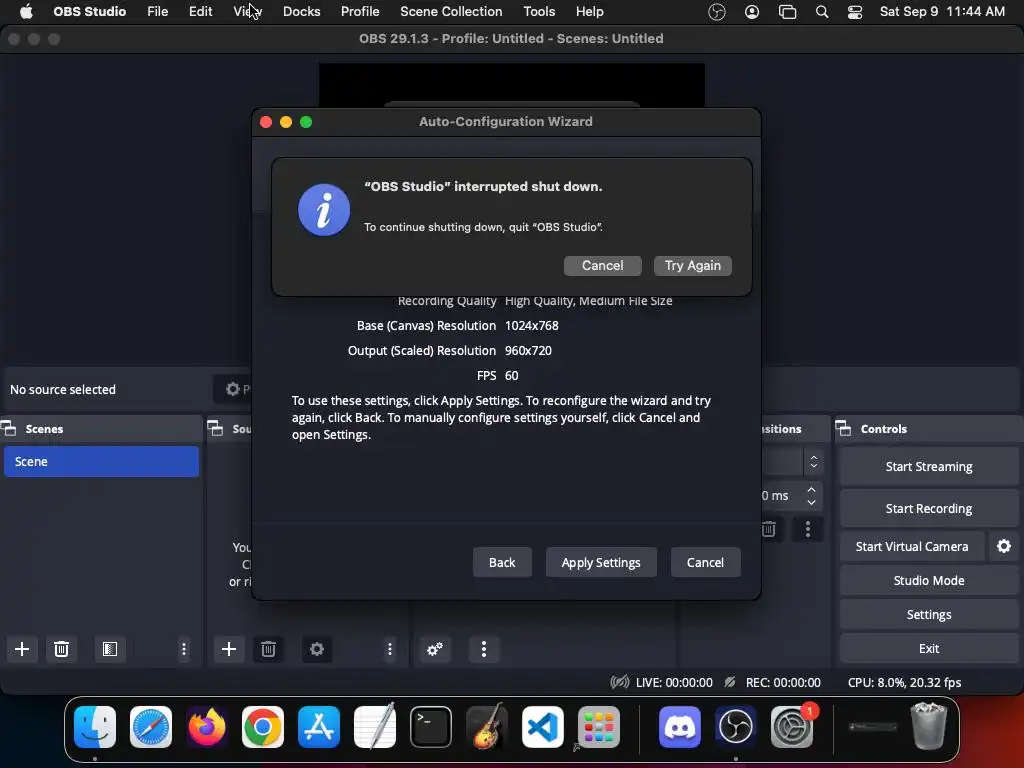Viewport: 1024px width, 768px height.
Task: Open Visual Studio Code from the dock
Action: tap(543, 727)
